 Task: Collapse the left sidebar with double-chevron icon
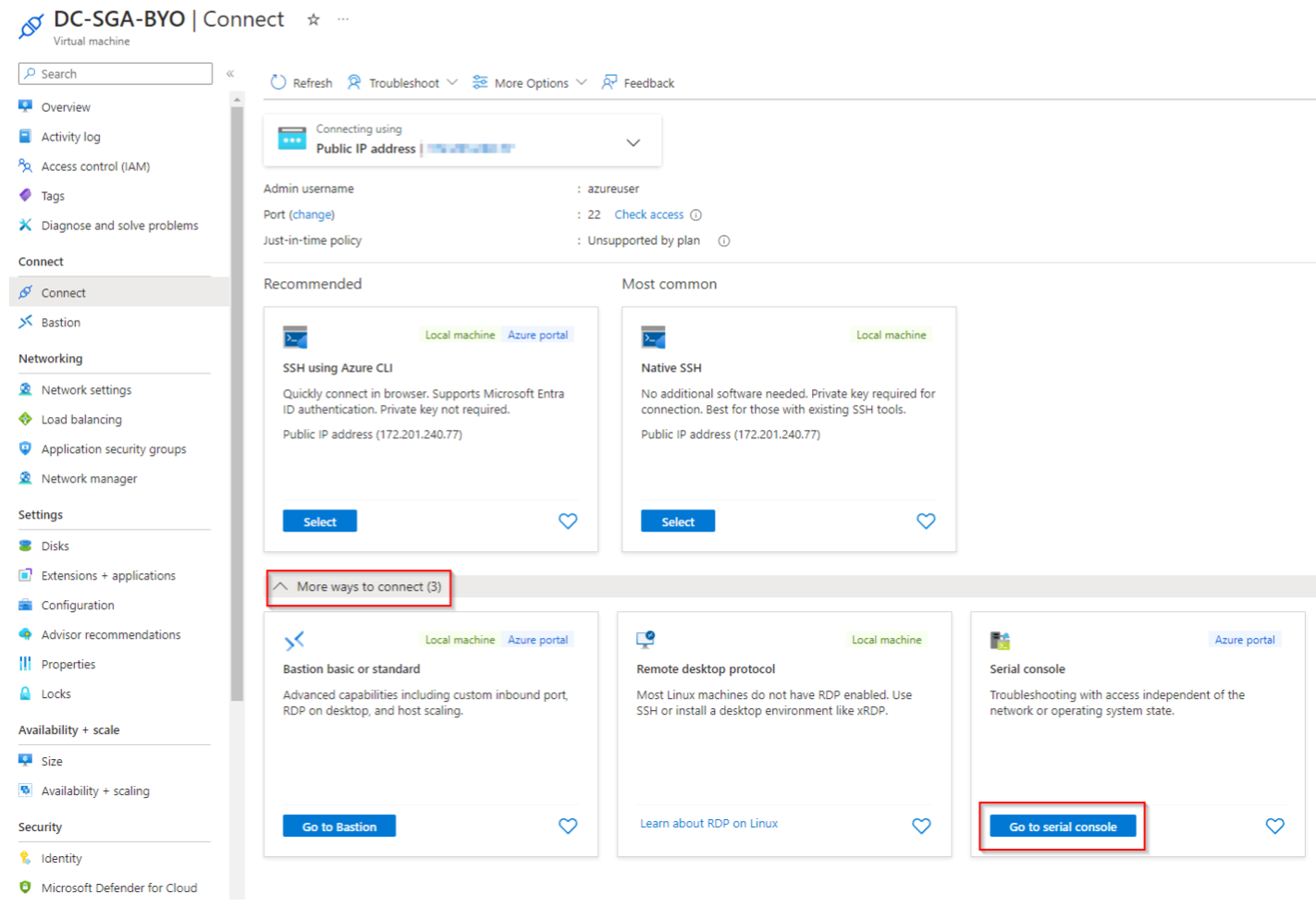(230, 74)
